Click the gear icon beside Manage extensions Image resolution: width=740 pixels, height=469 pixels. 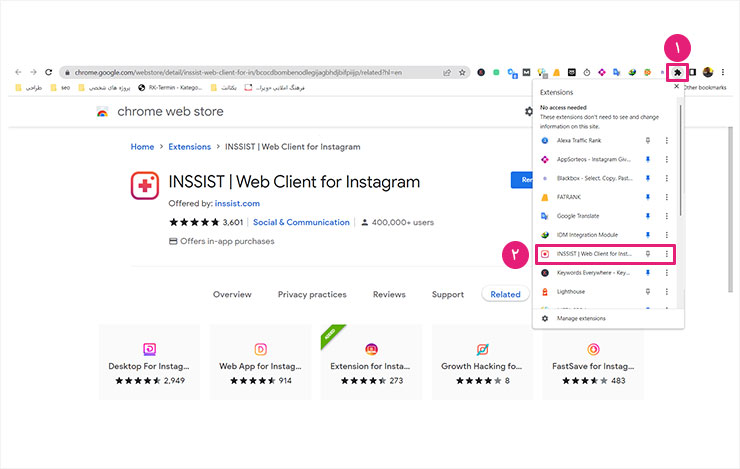tap(545, 318)
